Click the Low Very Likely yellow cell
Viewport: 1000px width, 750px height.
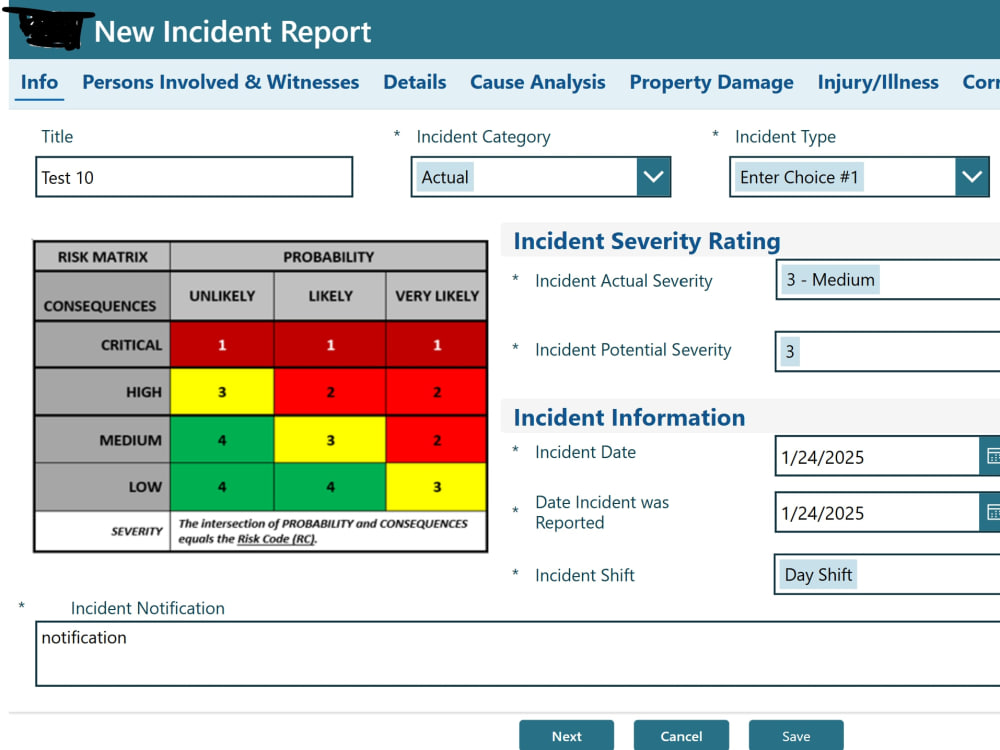(x=436, y=487)
